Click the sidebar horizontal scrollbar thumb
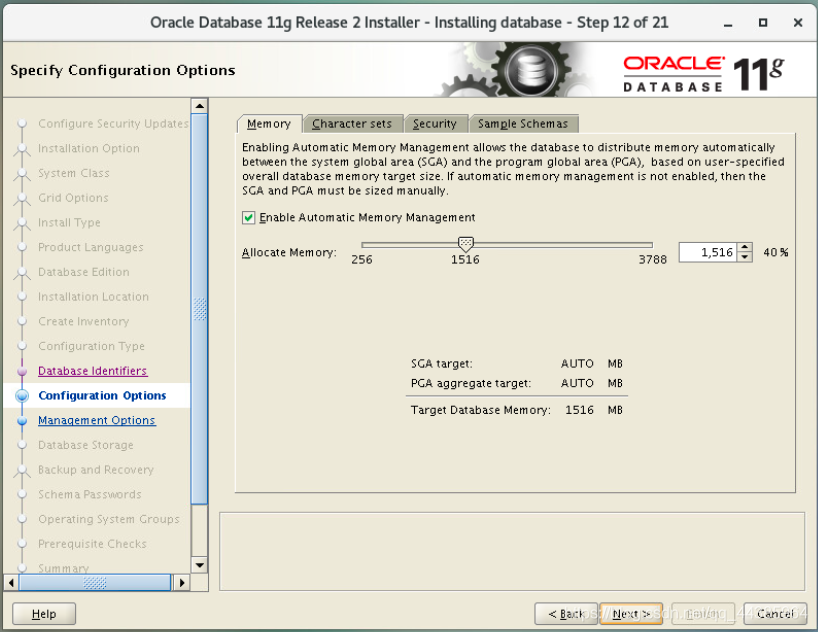The height and width of the screenshot is (632, 818). (x=95, y=582)
